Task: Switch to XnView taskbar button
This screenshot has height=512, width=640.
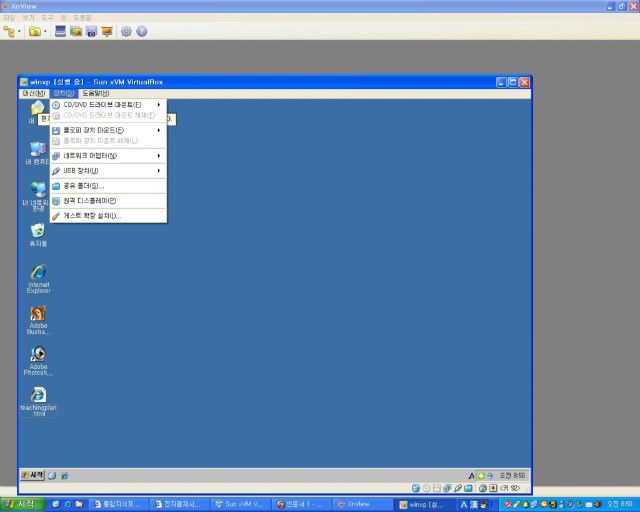Action: (361, 505)
